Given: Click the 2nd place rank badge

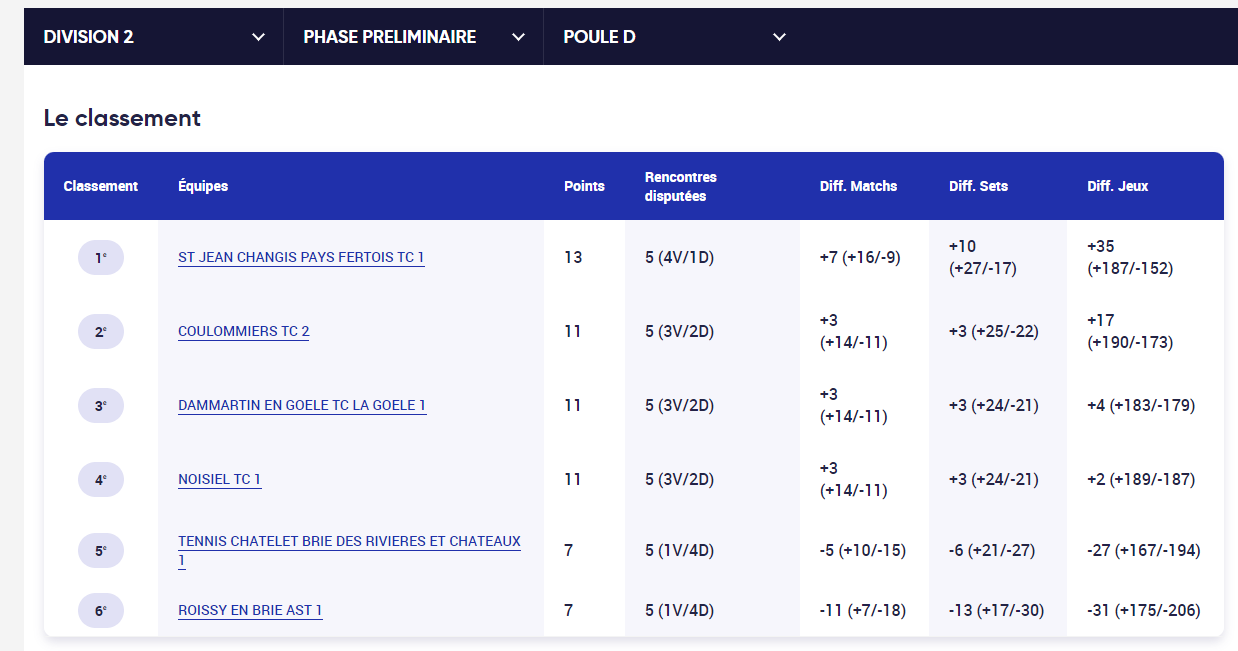Looking at the screenshot, I should 101,332.
